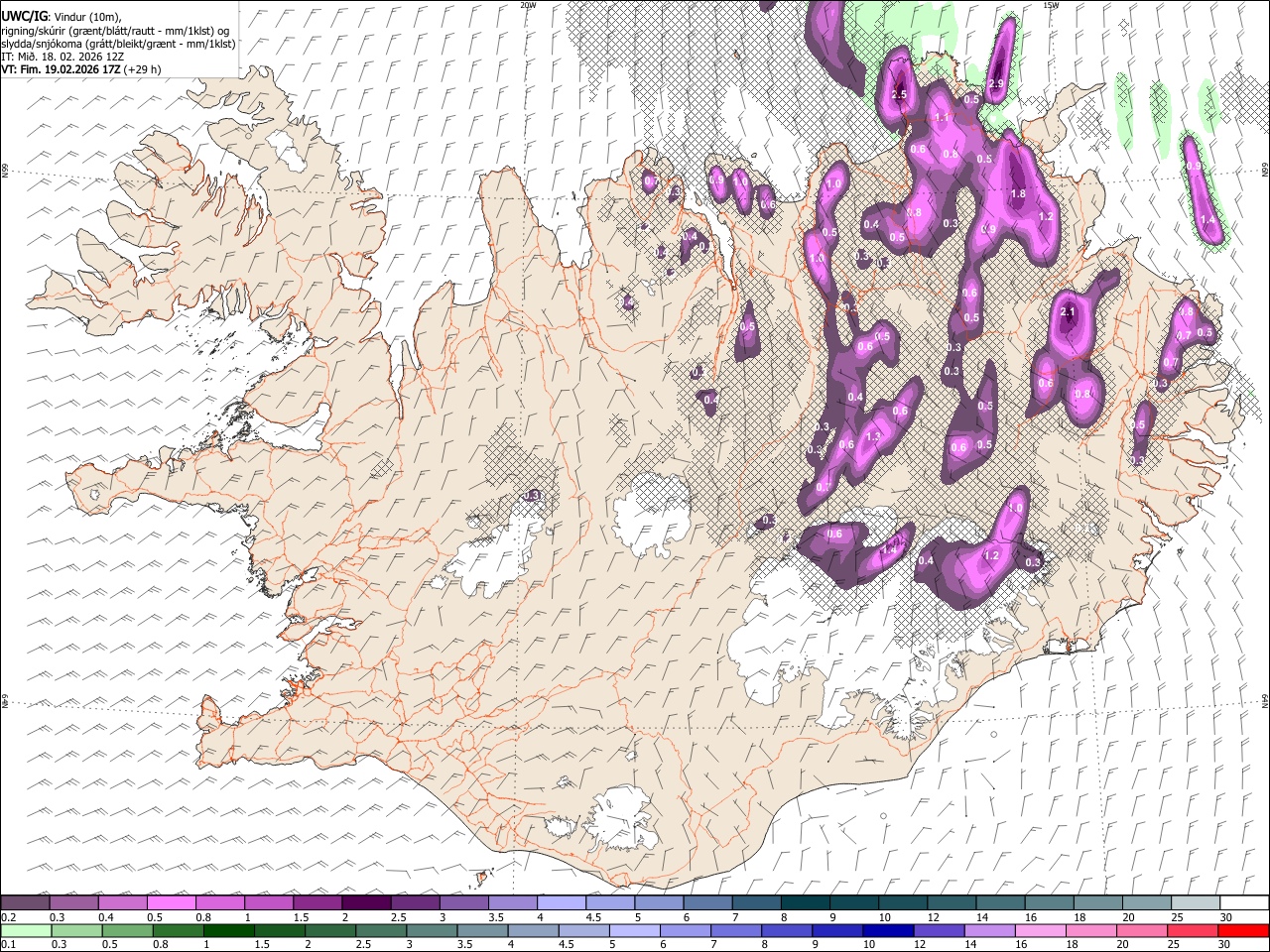Viewport: 1270px width, 952px height.
Task: Click the deep blue 10 rain legend swatch
Action: tap(888, 931)
